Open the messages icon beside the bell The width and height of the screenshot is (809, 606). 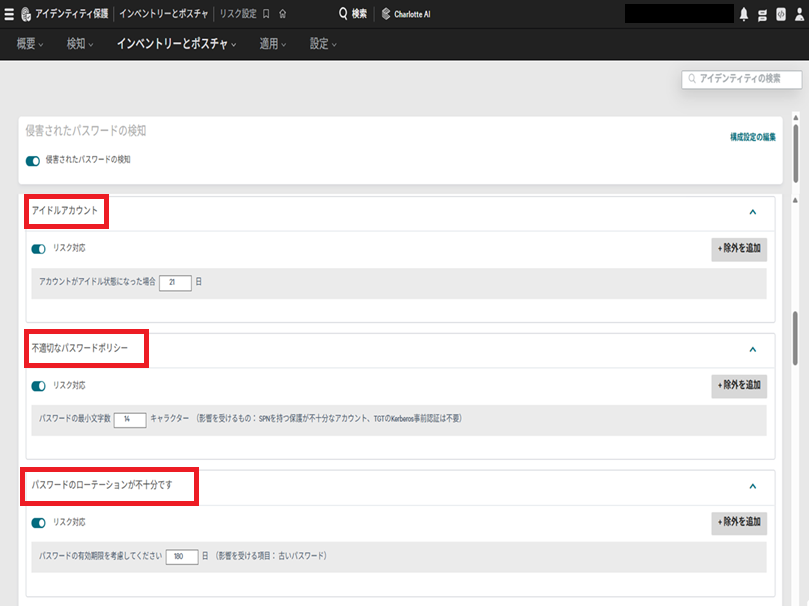(x=762, y=15)
